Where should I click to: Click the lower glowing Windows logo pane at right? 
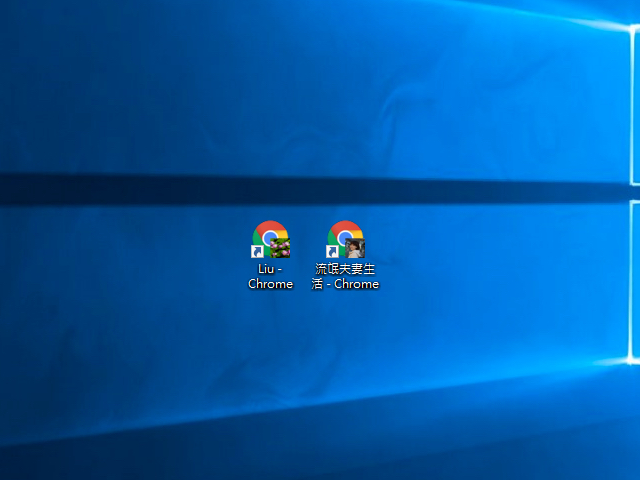[635, 282]
